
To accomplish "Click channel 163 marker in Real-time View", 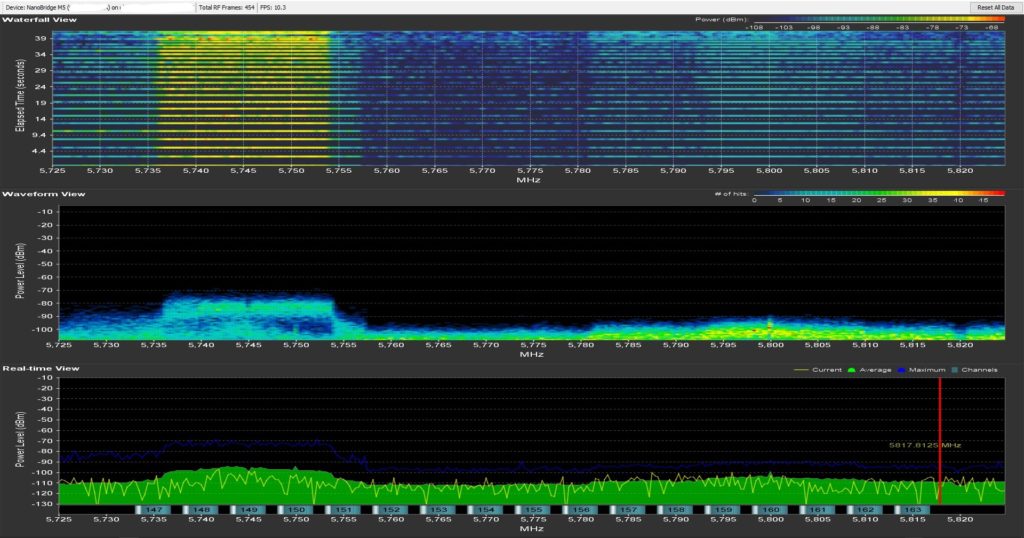I will [x=912, y=510].
